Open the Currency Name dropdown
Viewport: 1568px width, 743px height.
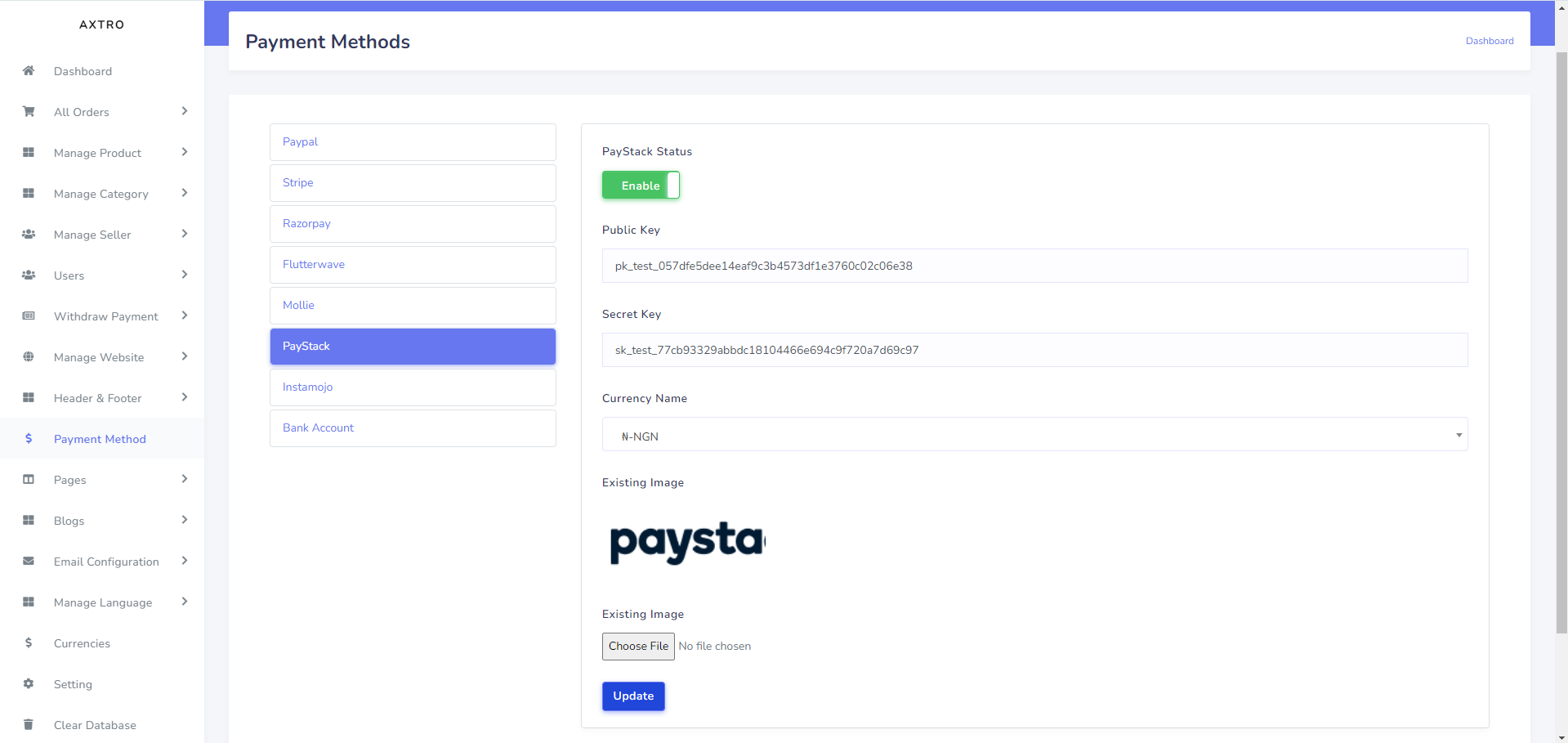pos(1034,435)
